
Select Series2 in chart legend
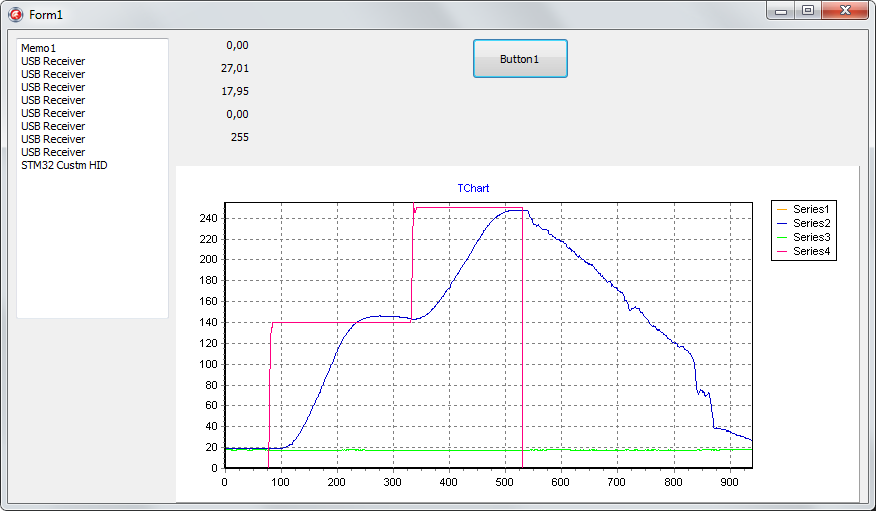tap(811, 223)
